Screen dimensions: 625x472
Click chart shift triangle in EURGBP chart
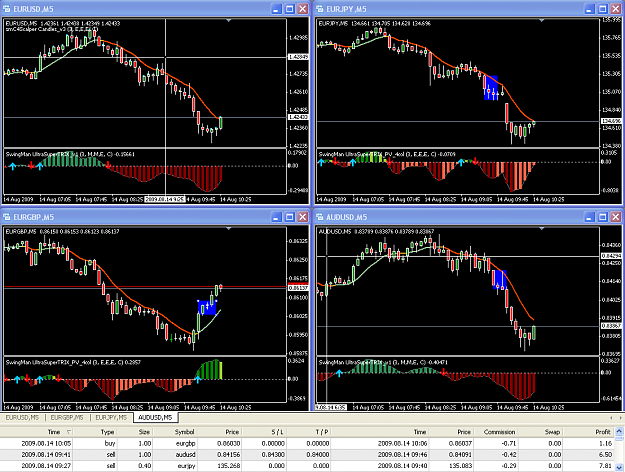[x=229, y=228]
